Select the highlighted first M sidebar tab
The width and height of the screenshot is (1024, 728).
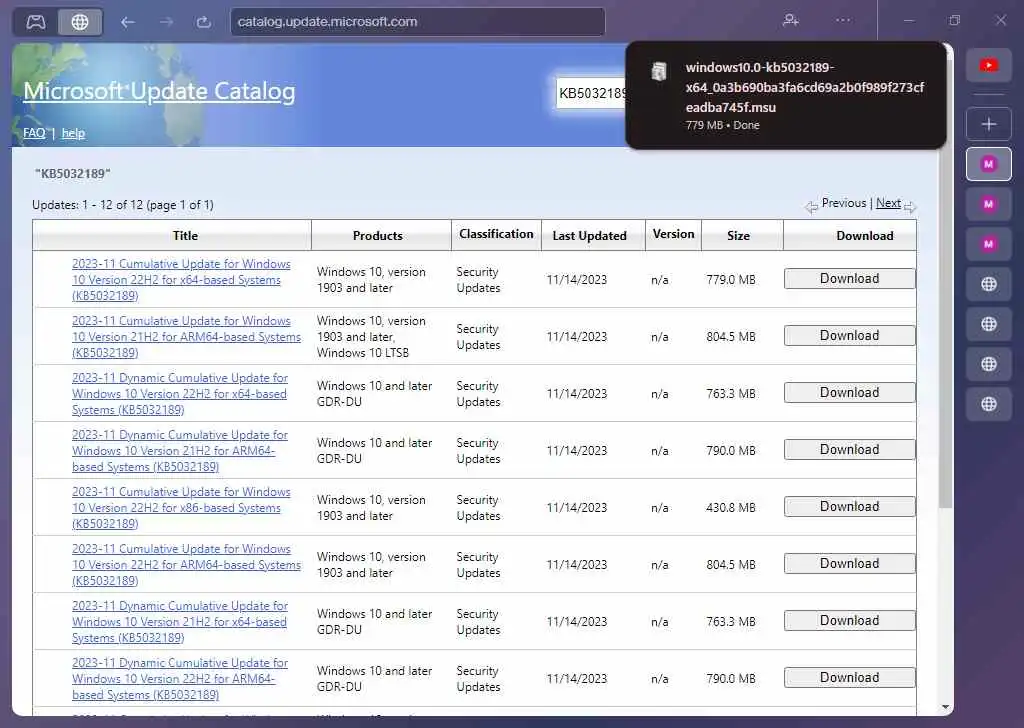tap(989, 164)
